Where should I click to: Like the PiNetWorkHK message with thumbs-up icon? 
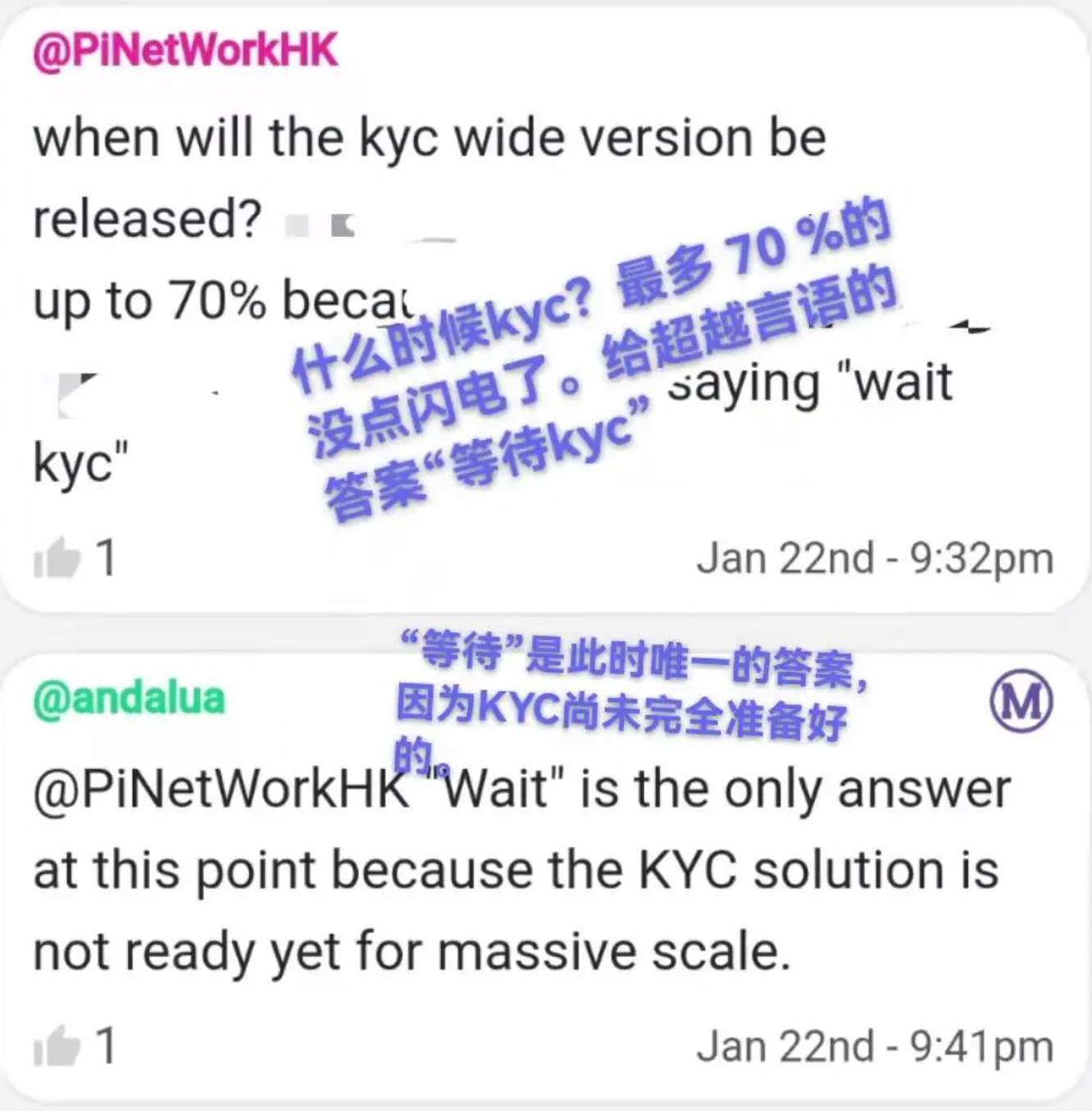pos(57,558)
